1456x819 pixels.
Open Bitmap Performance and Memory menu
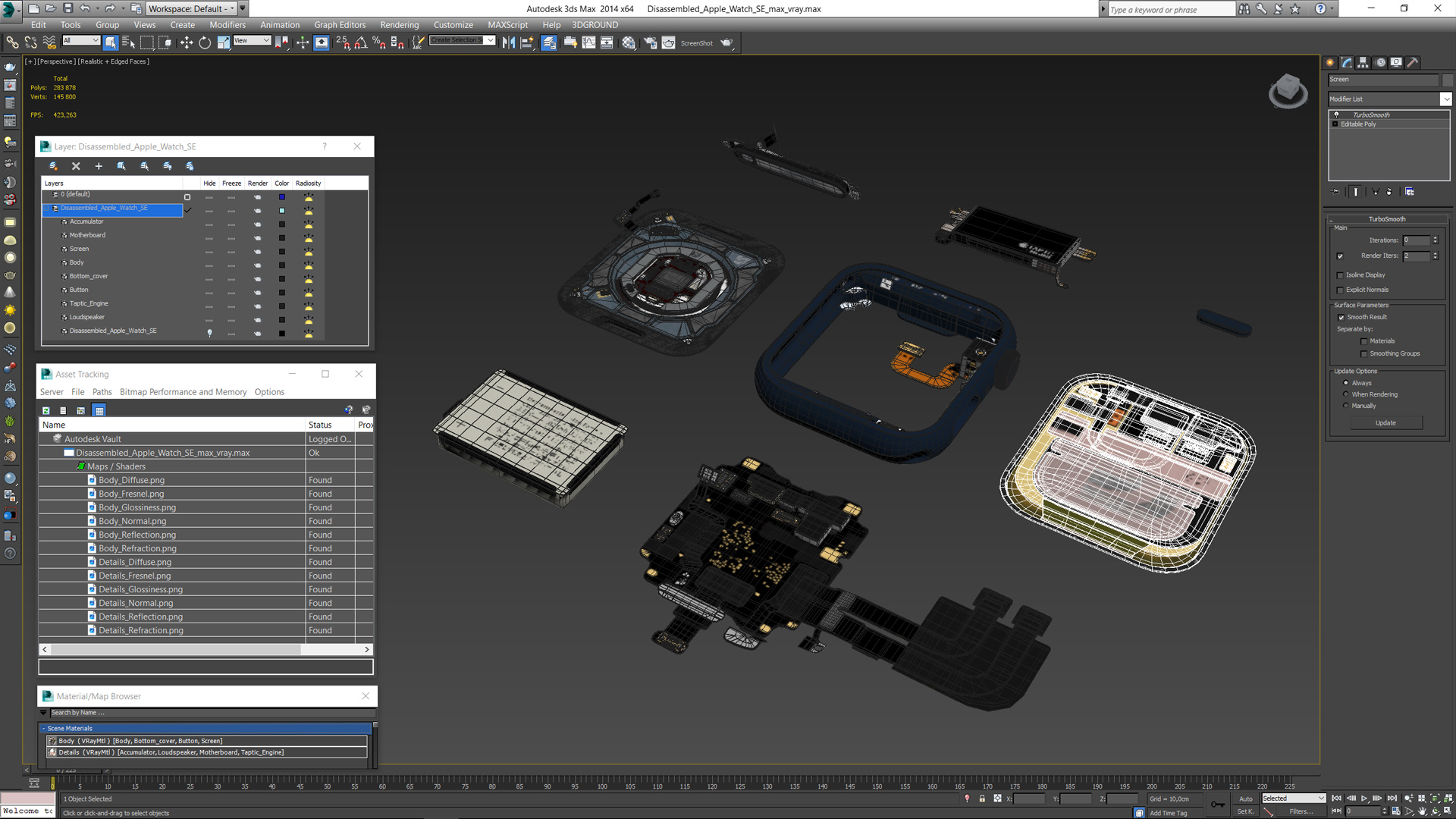coord(183,392)
